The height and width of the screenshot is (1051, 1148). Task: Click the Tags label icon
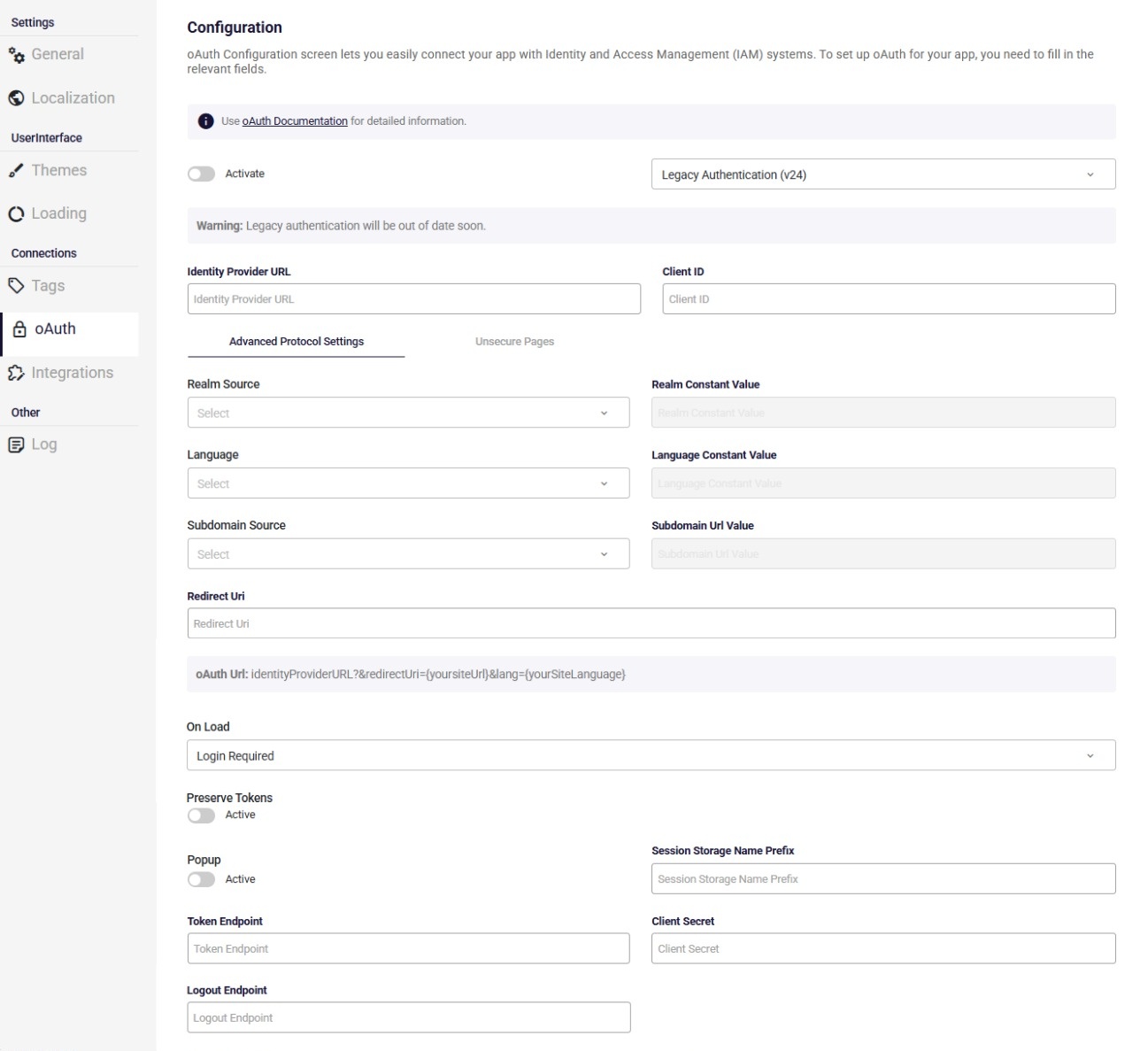coord(16,286)
